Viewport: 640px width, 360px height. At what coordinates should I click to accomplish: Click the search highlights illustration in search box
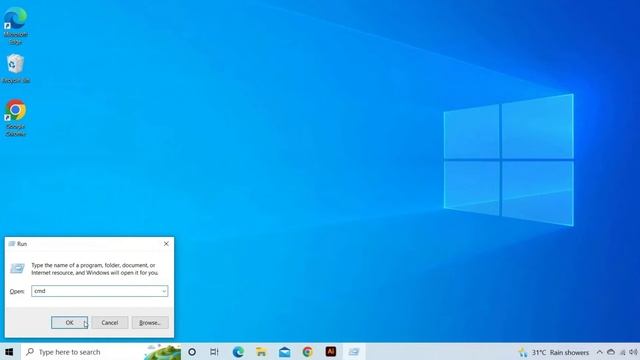162,352
